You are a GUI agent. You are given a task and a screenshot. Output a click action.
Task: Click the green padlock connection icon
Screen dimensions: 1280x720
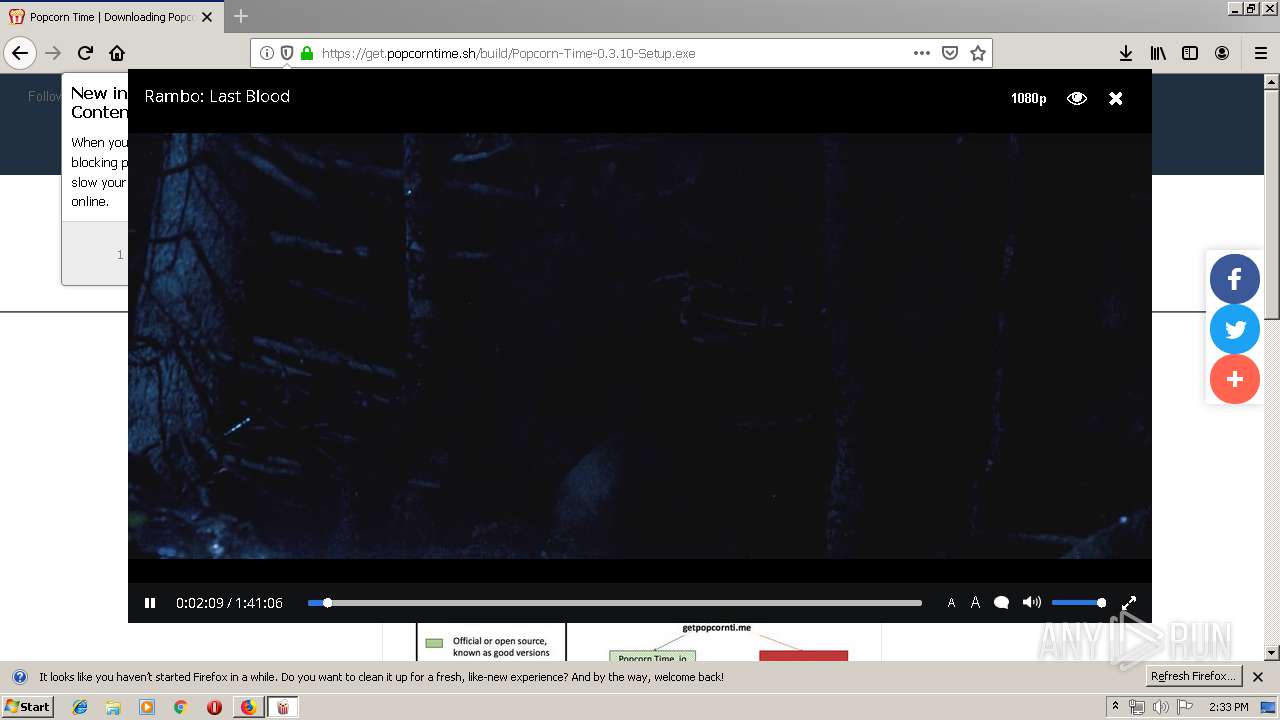pyautogui.click(x=307, y=53)
